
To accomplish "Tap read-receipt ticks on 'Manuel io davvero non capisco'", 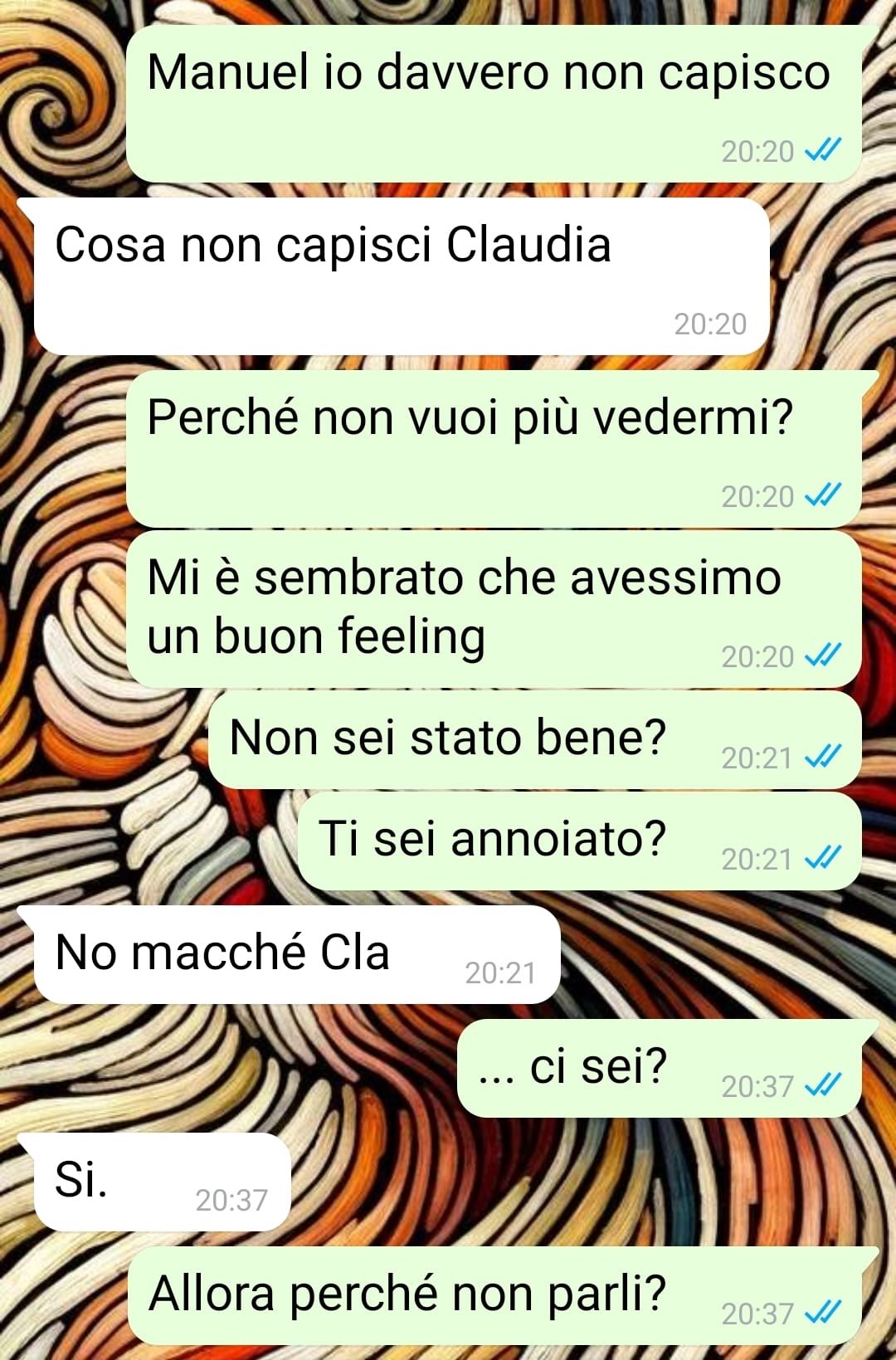I will (823, 150).
